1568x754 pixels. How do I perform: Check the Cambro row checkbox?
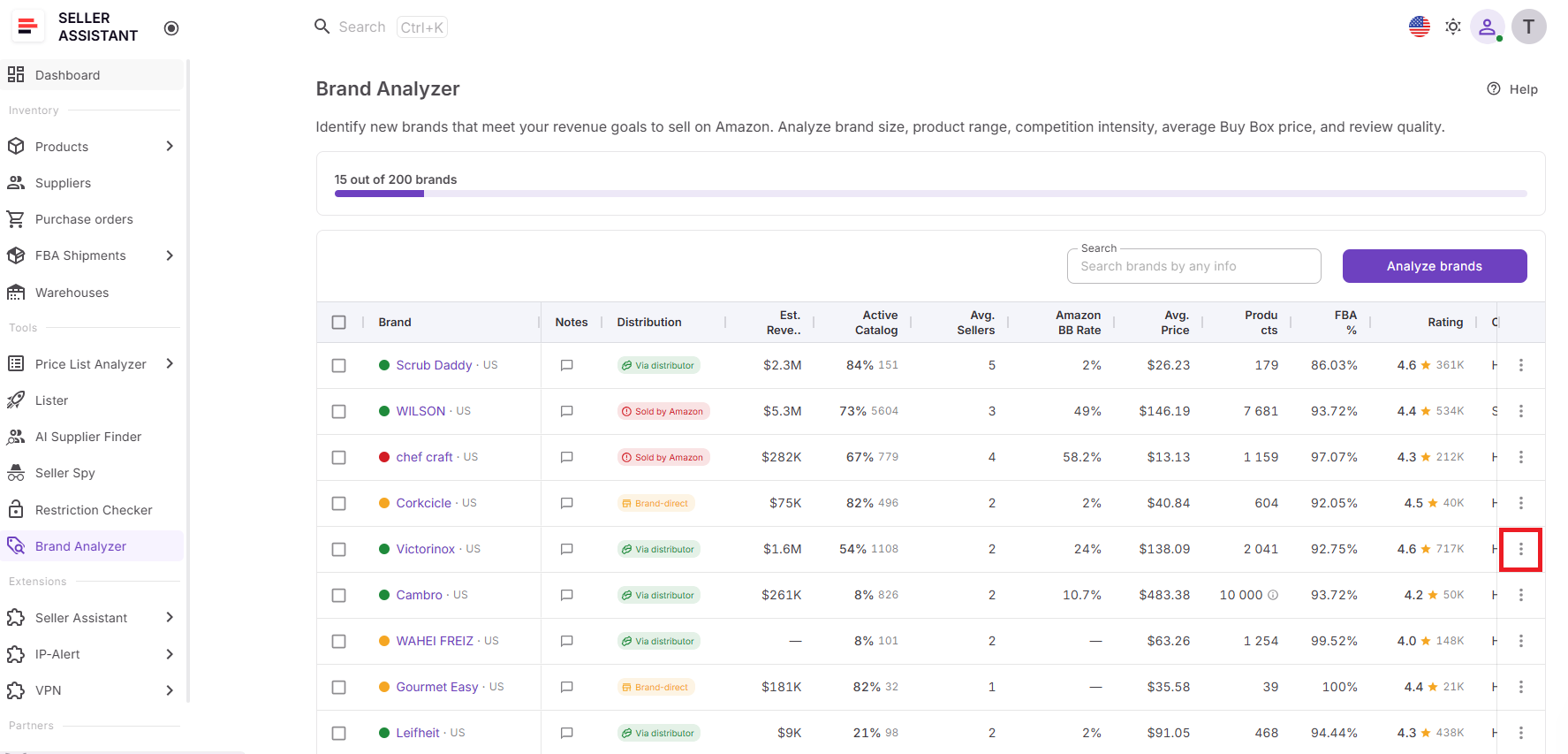(x=338, y=595)
